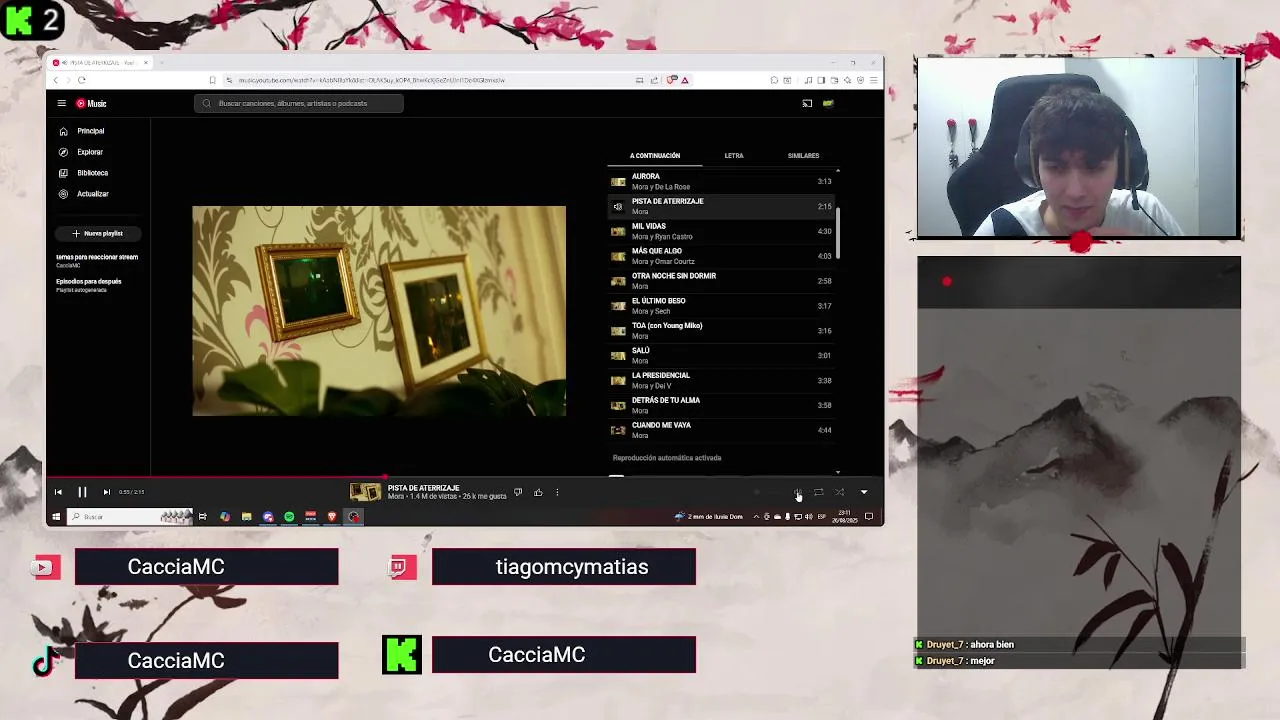Select the PISTA DE ATERRIZAJE browser tab
Viewport: 1280px width, 720px height.
[100, 62]
